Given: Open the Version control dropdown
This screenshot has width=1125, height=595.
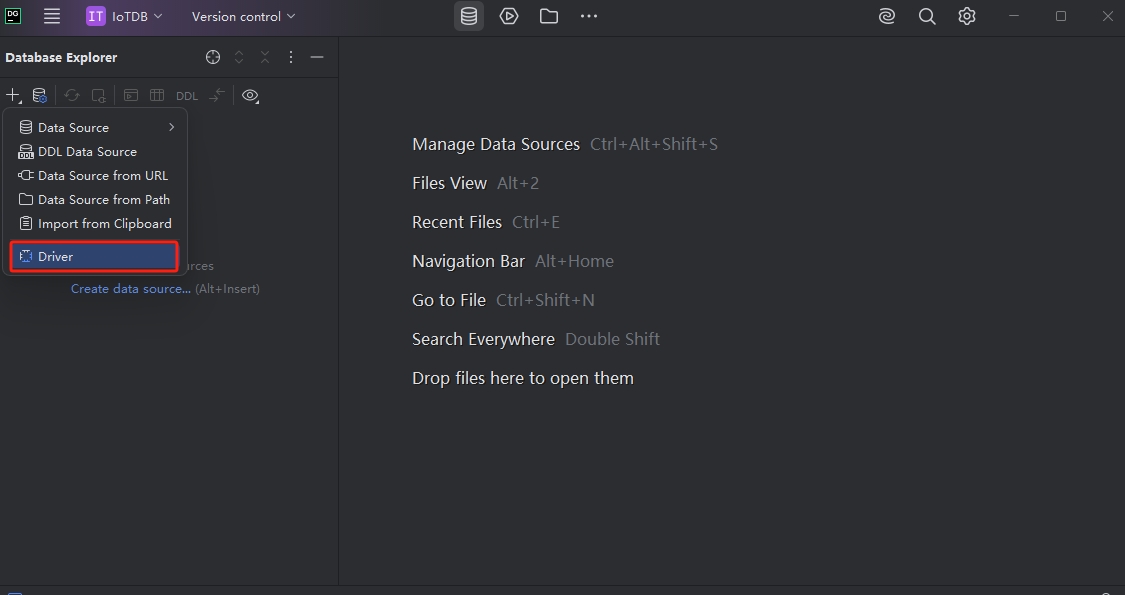Looking at the screenshot, I should (x=243, y=16).
